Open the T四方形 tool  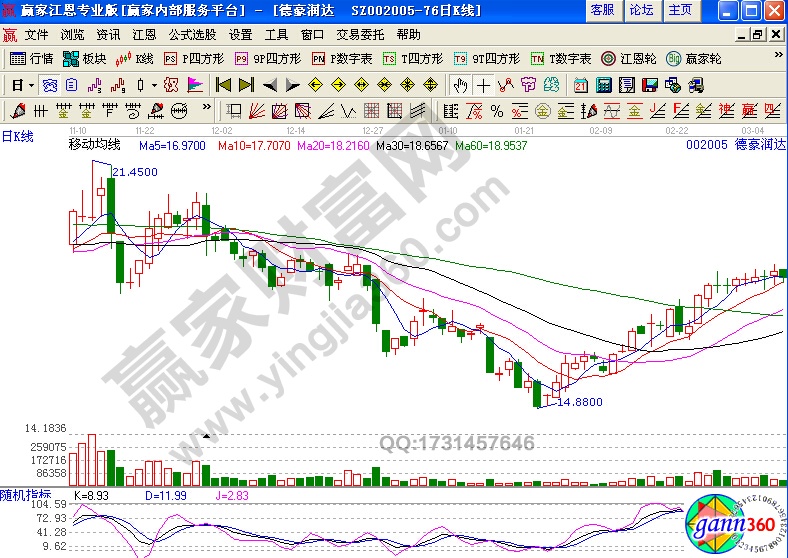coord(413,59)
